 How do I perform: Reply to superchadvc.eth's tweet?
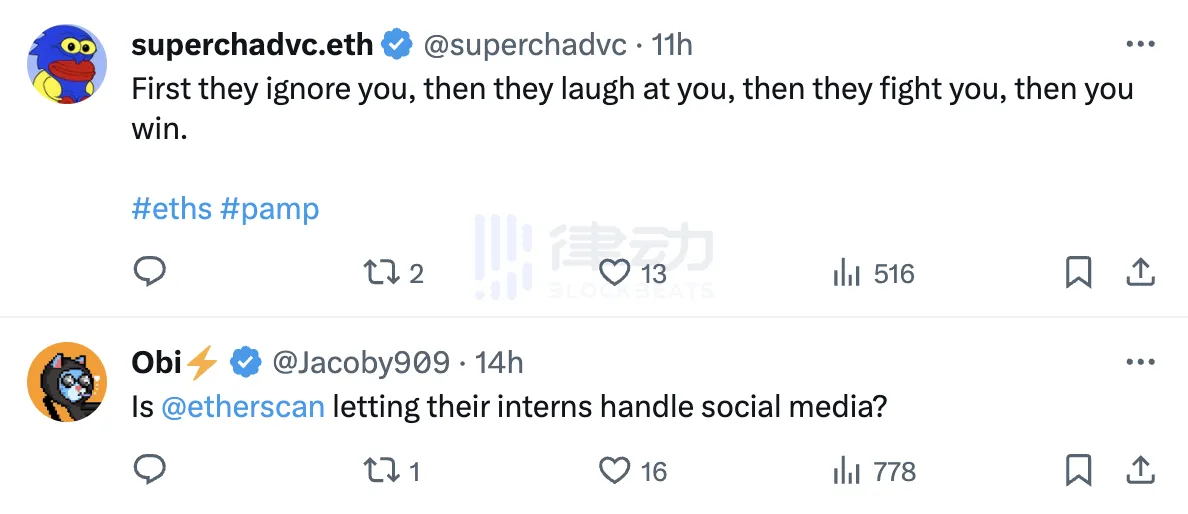click(149, 272)
